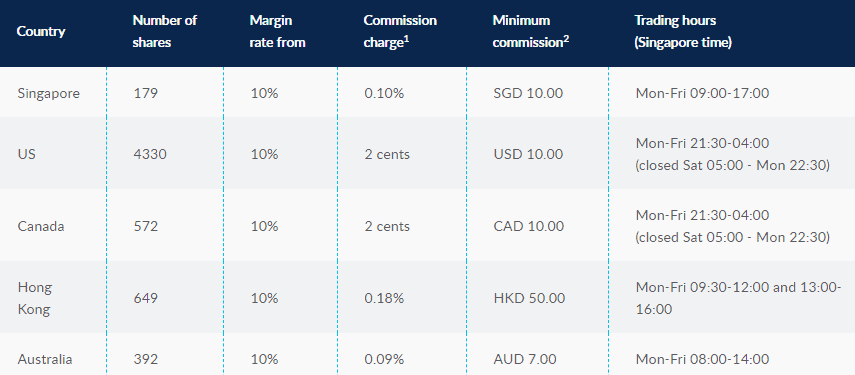Click the Singapore row country cell
This screenshot has width=855, height=375.
(x=49, y=93)
